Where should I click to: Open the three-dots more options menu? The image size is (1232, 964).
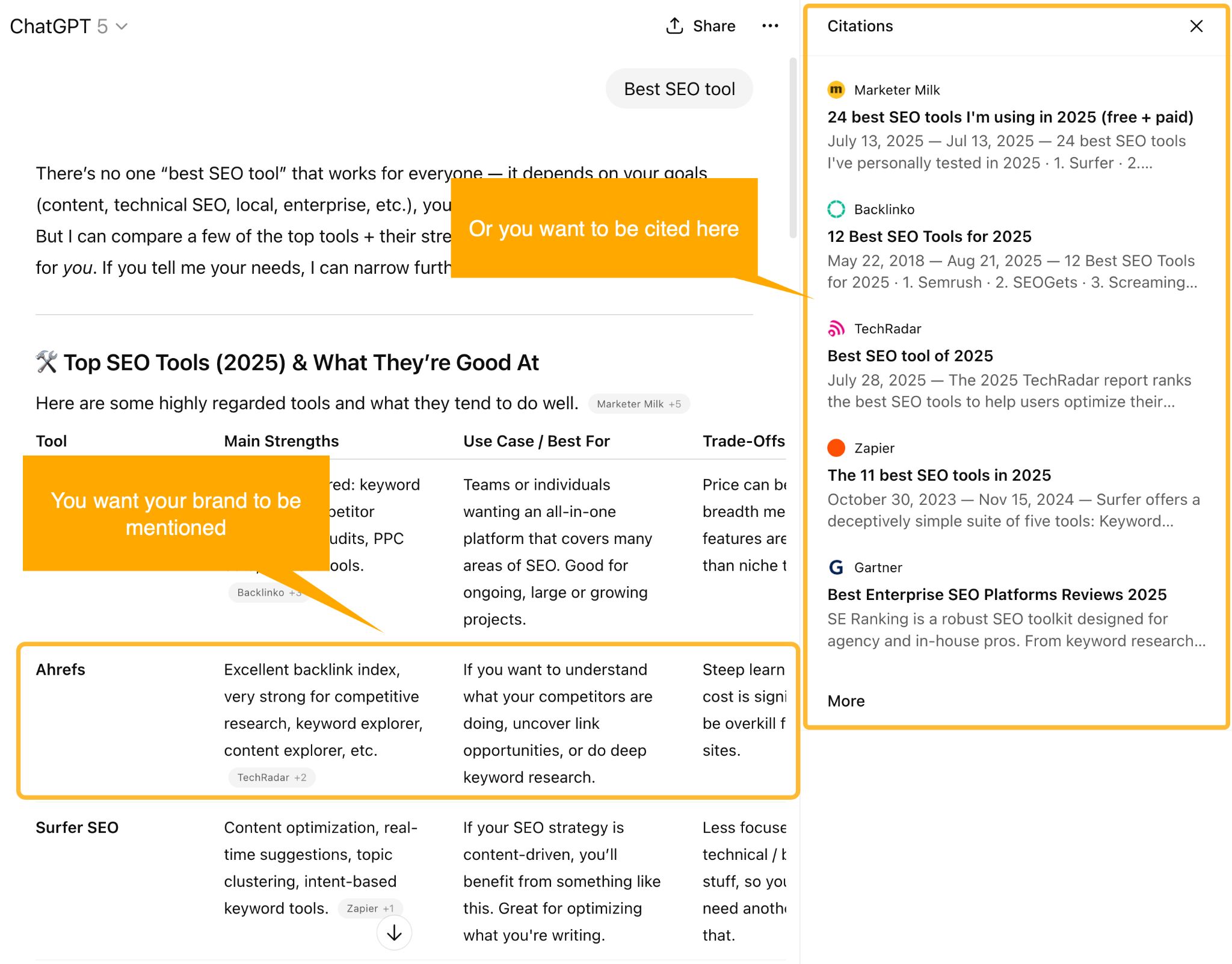[x=770, y=26]
